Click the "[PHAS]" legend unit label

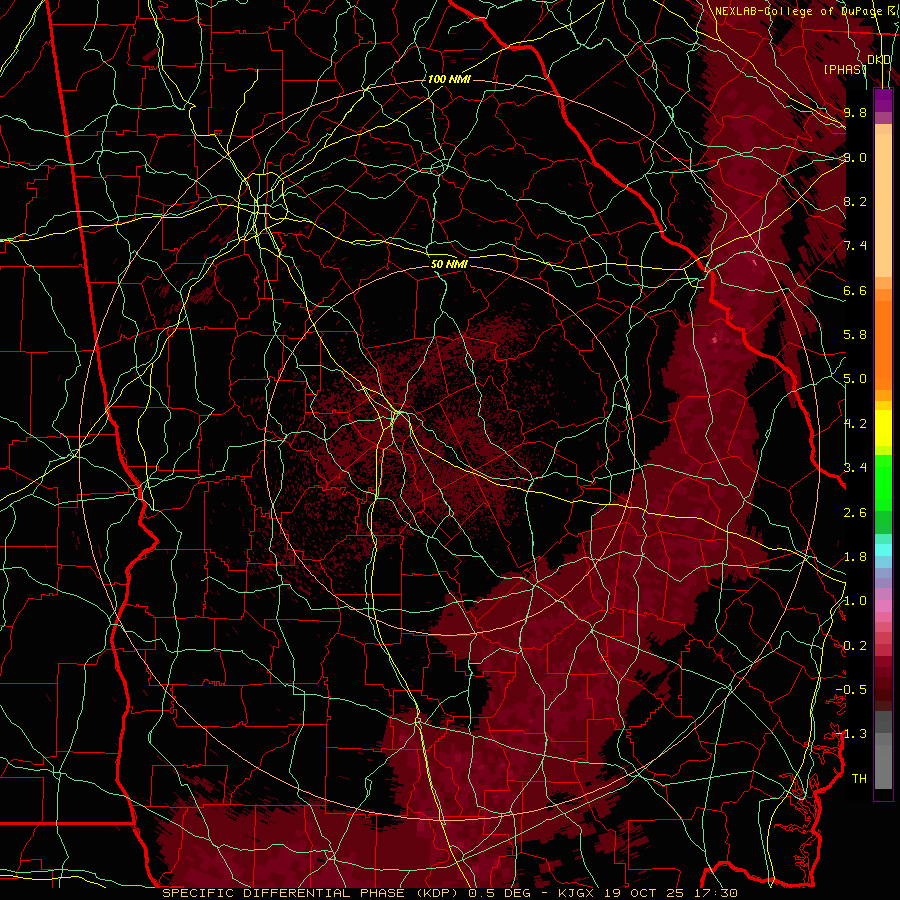pos(845,69)
